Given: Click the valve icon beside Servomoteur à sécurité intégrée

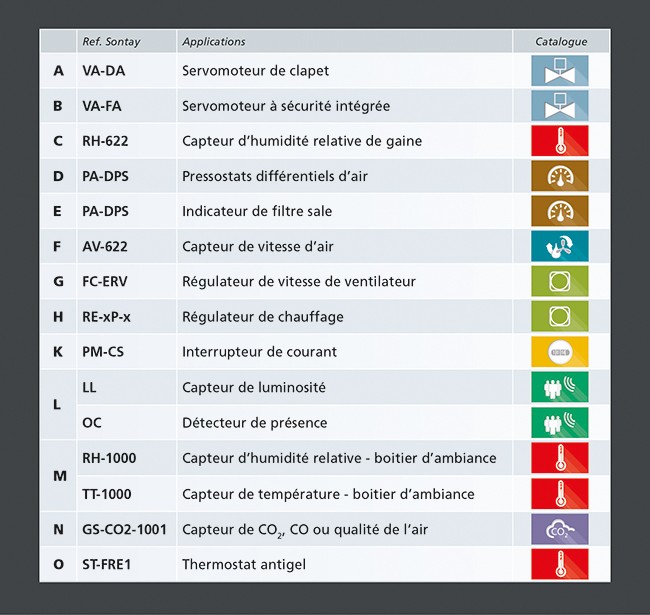Looking at the screenshot, I should [560, 106].
